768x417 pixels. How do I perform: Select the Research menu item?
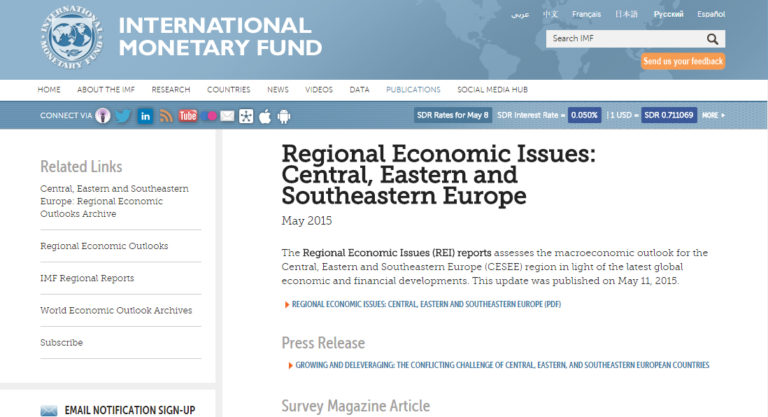171,90
